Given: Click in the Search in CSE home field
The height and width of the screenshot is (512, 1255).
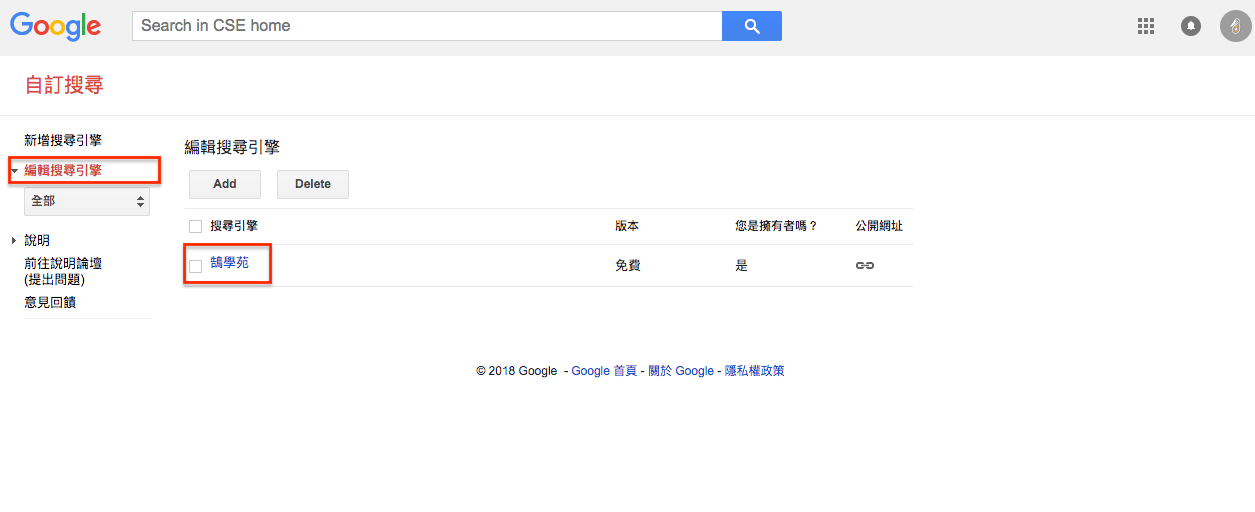Looking at the screenshot, I should tap(427, 26).
